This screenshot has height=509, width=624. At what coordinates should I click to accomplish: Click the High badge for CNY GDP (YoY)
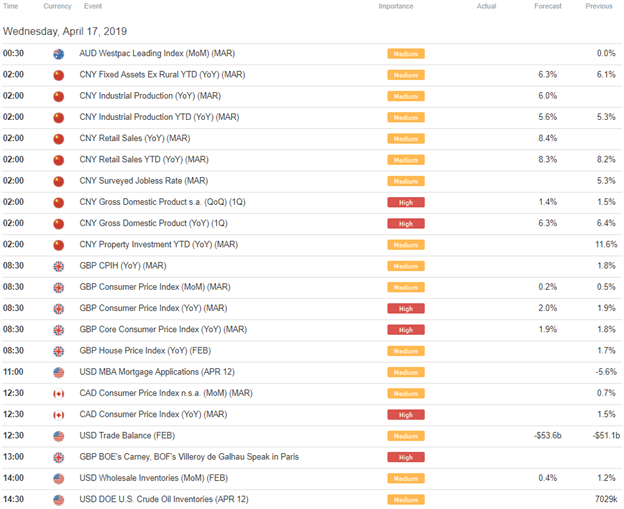tap(406, 224)
